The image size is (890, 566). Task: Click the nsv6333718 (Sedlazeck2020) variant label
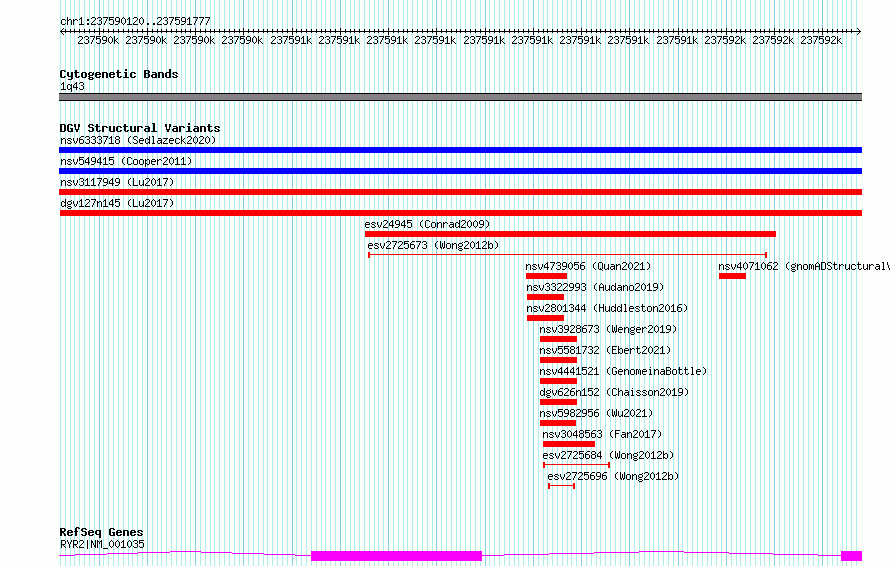coord(138,140)
